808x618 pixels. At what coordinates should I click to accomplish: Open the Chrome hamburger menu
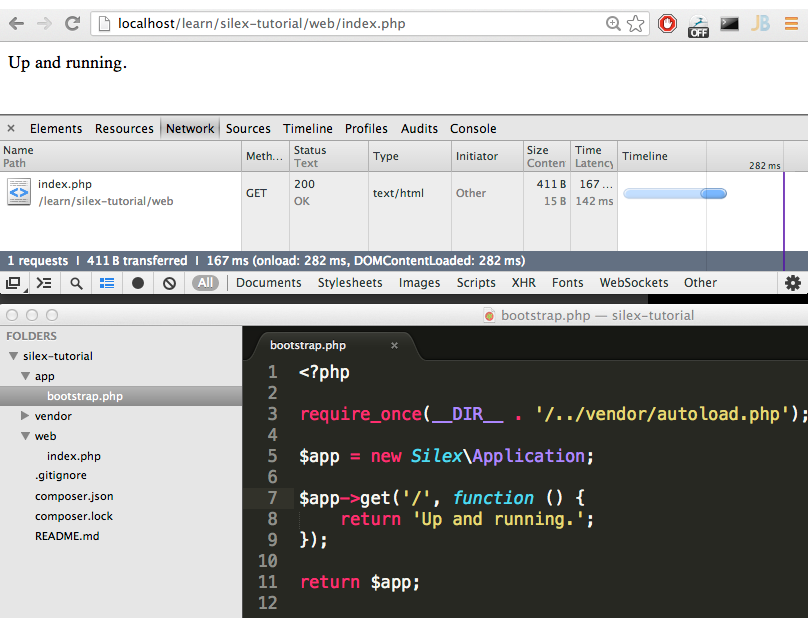tap(791, 23)
